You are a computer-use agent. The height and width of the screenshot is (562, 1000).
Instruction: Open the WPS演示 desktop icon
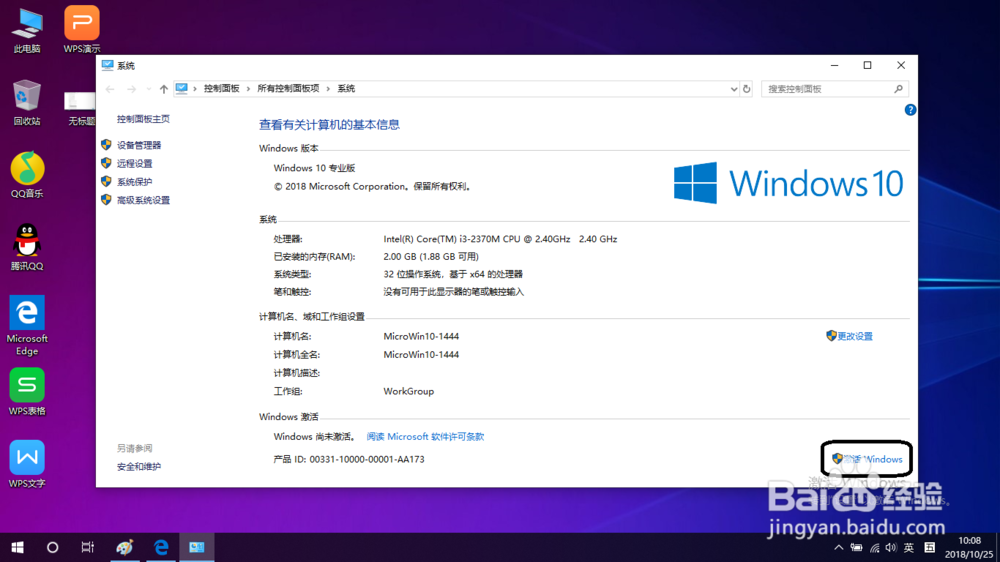click(x=82, y=30)
